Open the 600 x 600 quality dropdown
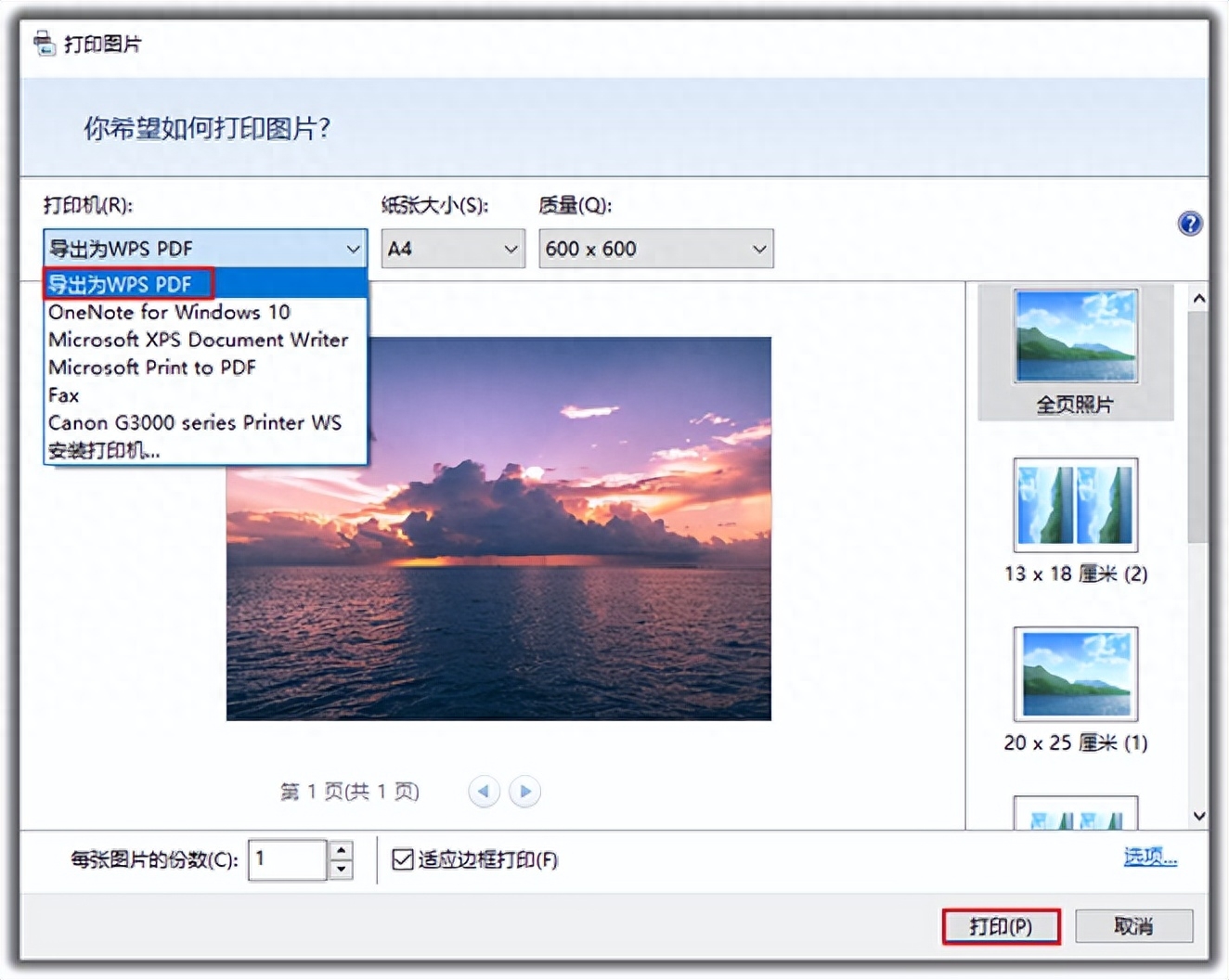This screenshot has width=1229, height=980. [656, 249]
